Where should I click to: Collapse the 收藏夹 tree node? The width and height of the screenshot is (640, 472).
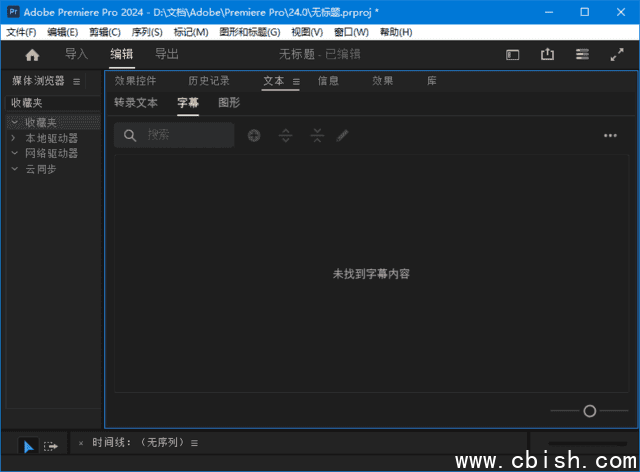[x=15, y=122]
